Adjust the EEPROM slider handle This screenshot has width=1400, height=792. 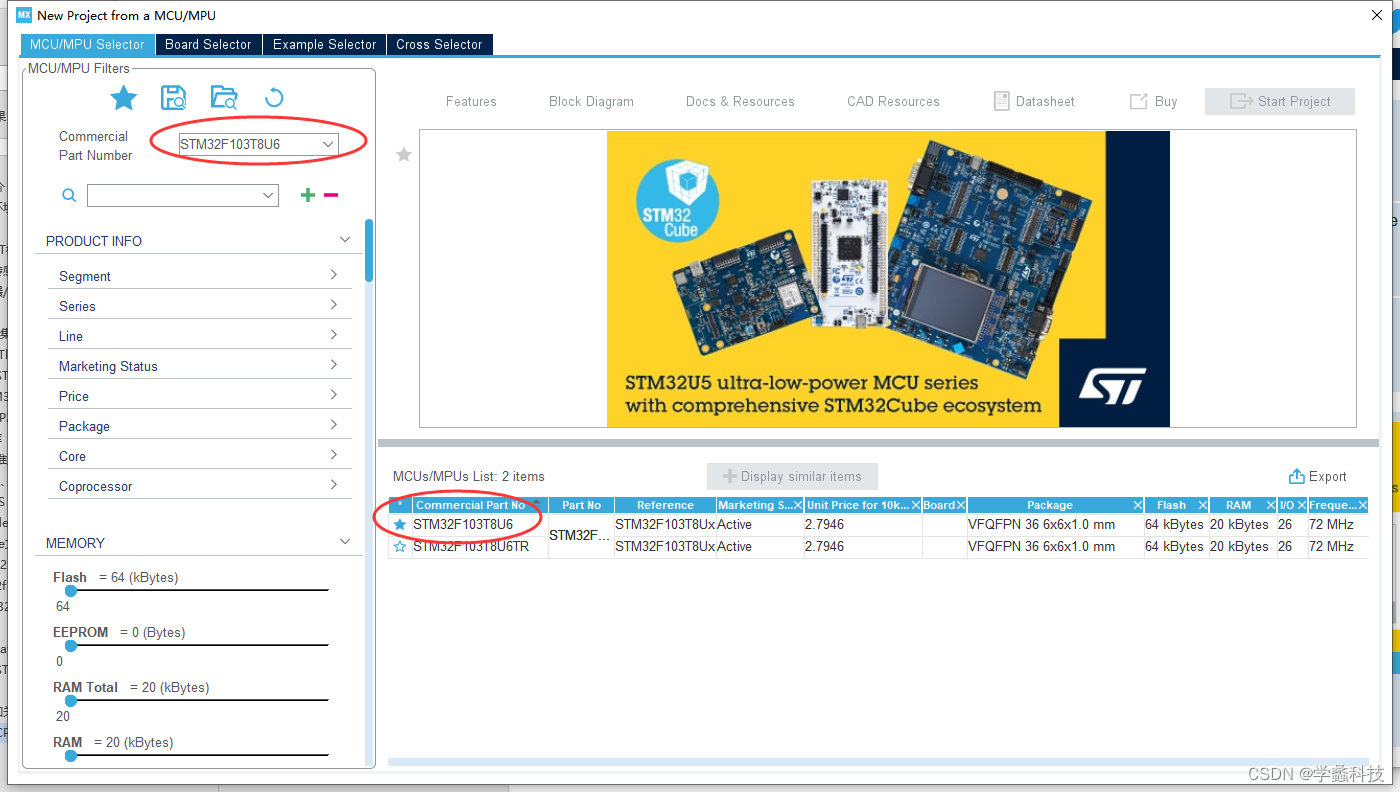tap(71, 646)
